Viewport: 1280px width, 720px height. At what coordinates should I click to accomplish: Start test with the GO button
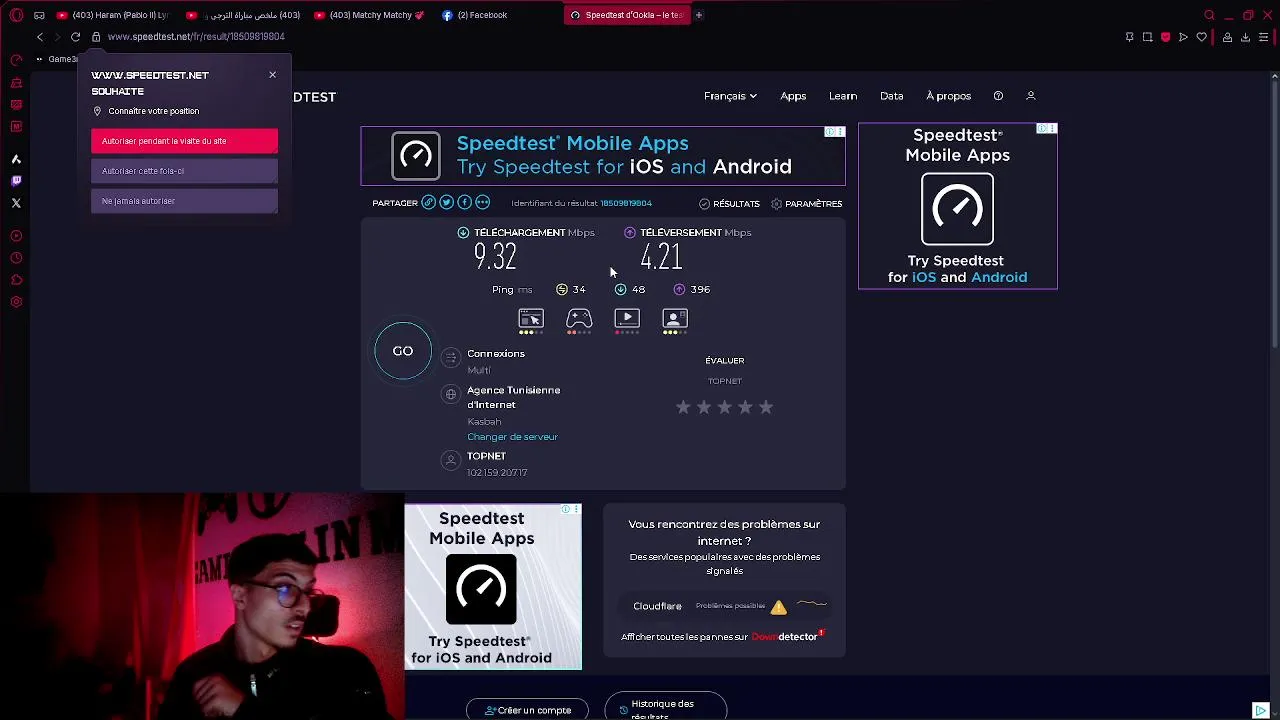403,351
